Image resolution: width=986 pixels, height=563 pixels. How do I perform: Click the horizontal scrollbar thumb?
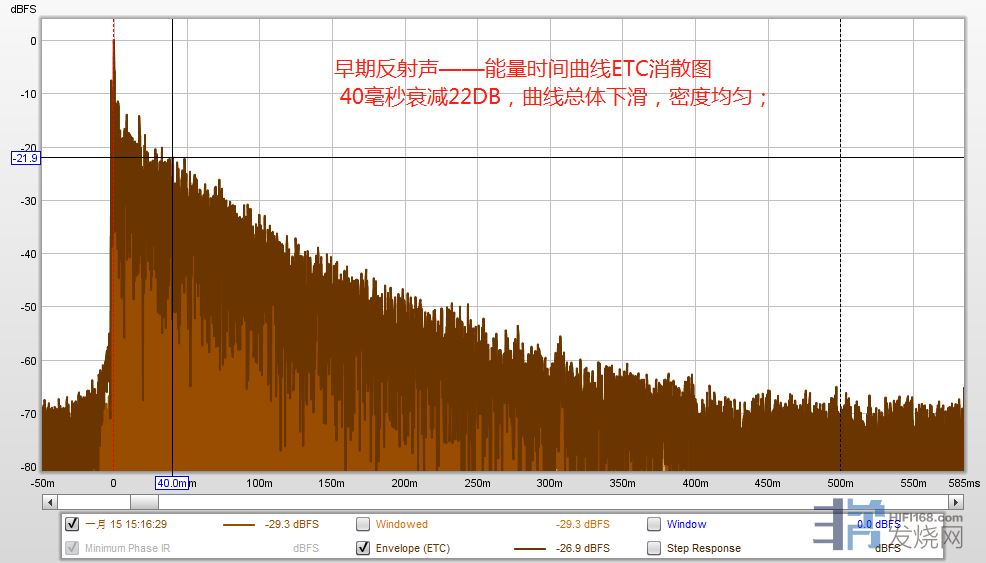coord(144,502)
